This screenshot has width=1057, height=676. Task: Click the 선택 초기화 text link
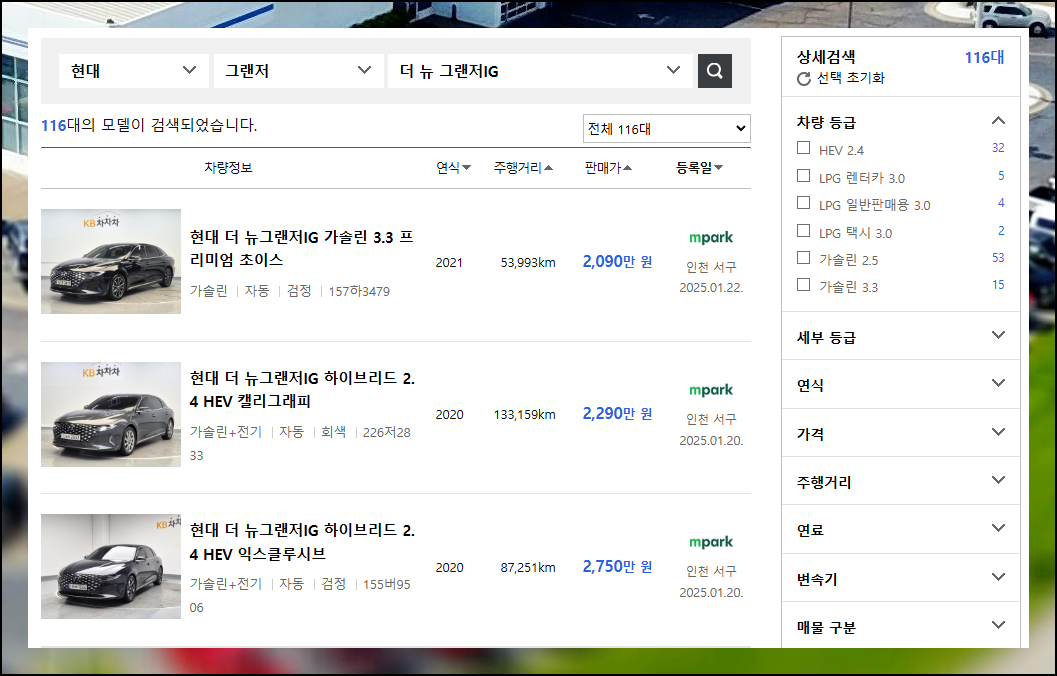pyautogui.click(x=850, y=78)
